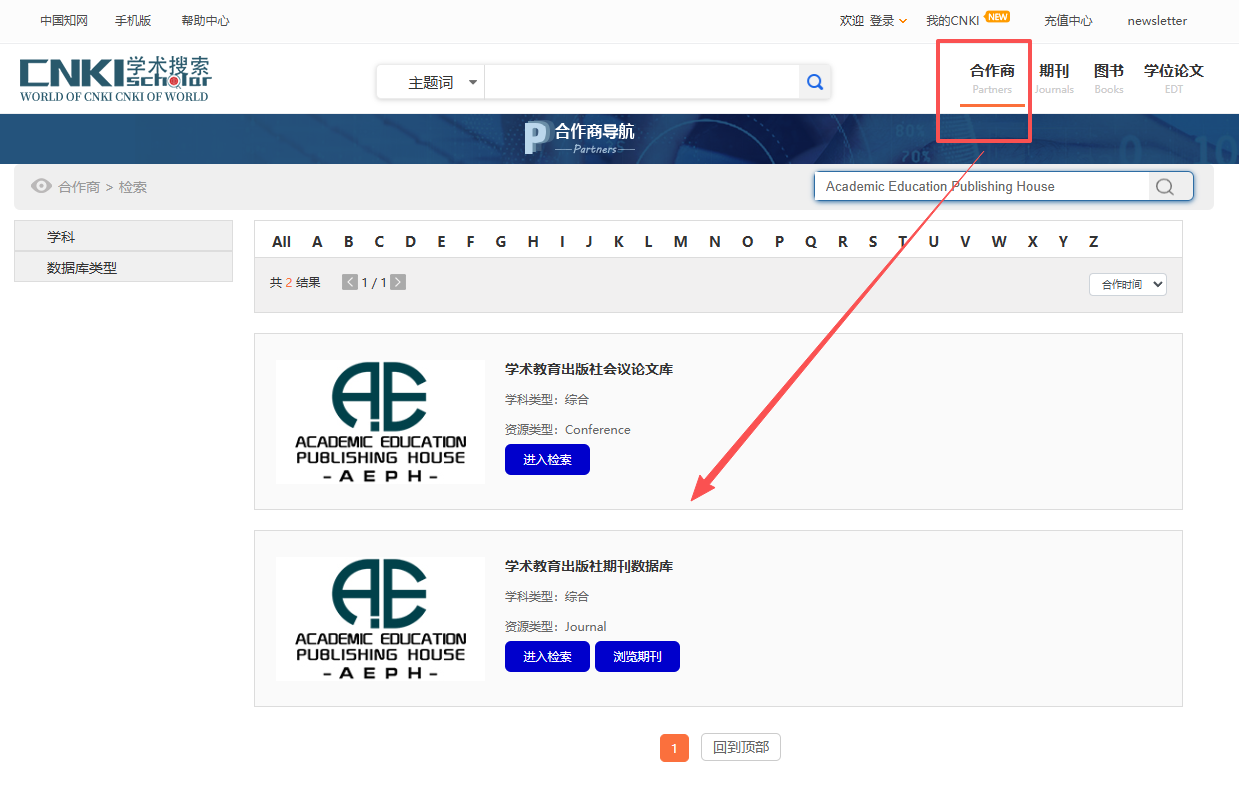1239x788 pixels.
Task: Click the main search text field
Action: tap(642, 82)
